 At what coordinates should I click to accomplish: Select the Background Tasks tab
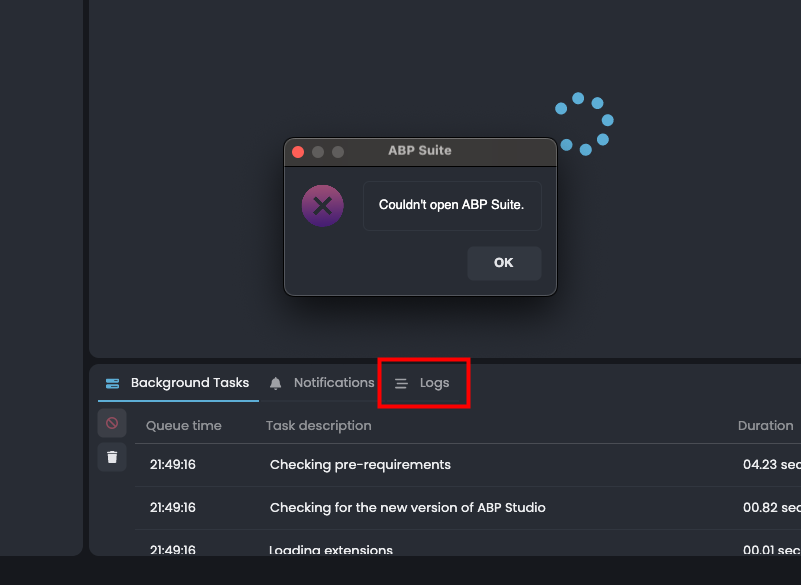[x=178, y=383]
